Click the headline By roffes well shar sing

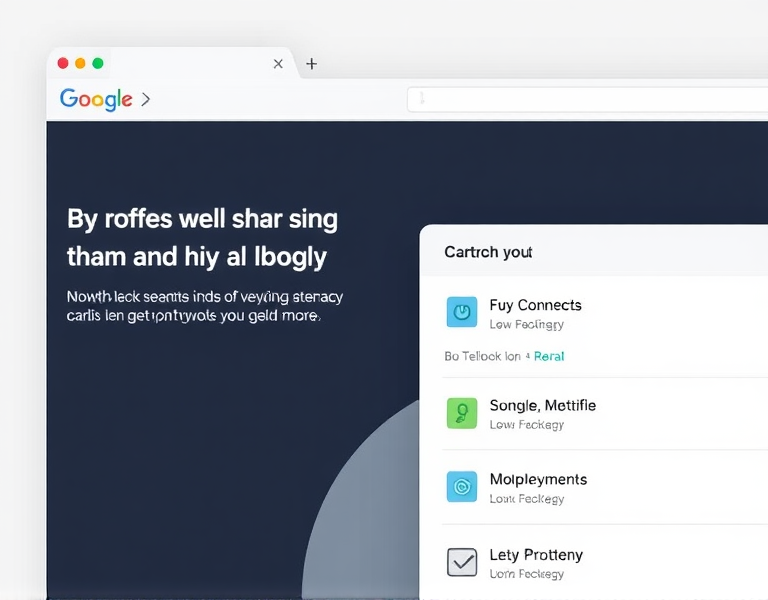coord(202,219)
